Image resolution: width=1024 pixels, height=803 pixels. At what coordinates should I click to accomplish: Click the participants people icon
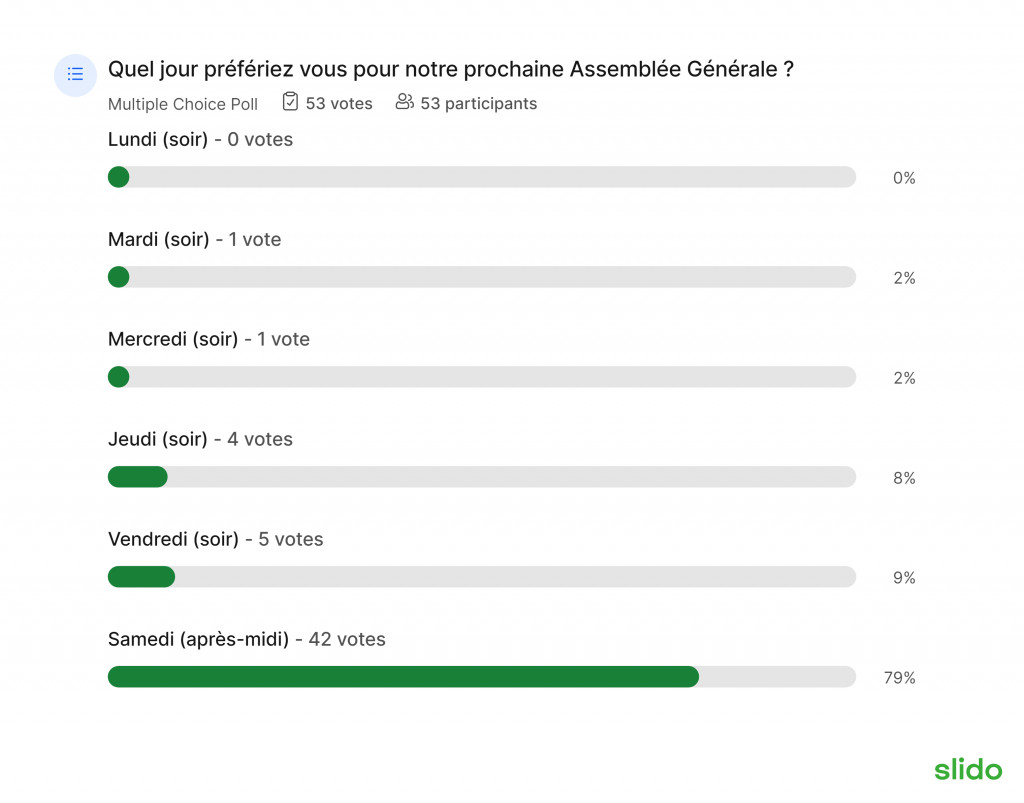404,102
